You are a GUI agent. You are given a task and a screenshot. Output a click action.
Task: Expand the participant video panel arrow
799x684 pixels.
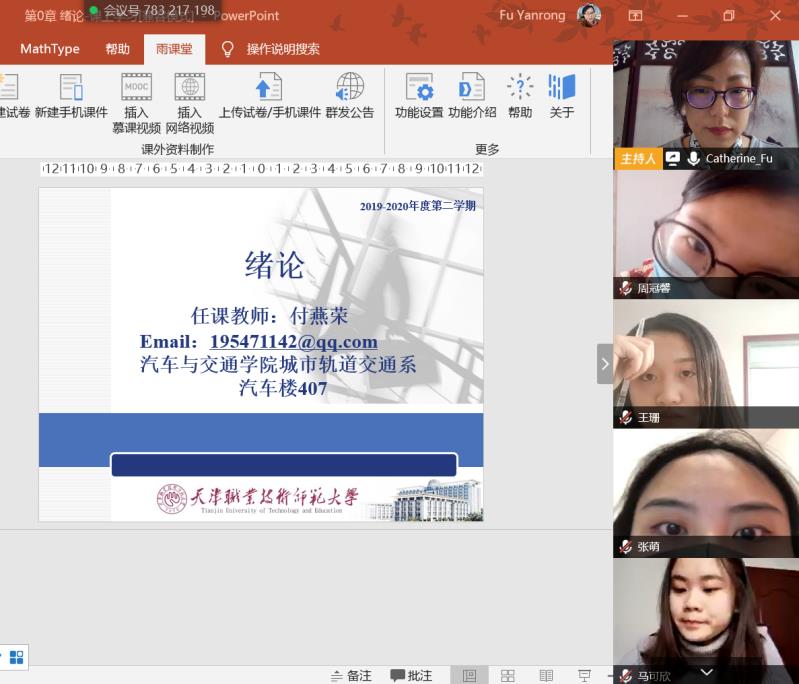click(x=604, y=364)
